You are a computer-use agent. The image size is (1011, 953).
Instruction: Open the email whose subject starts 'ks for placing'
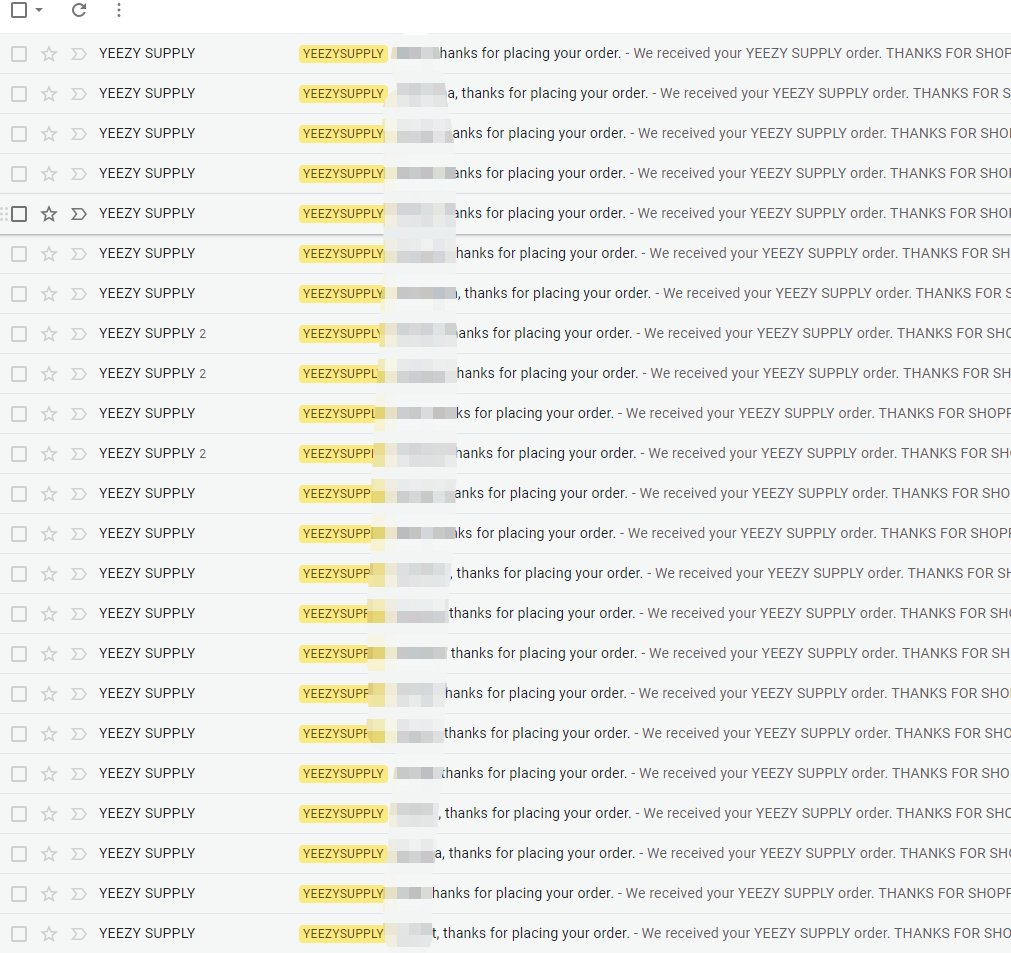(x=506, y=413)
